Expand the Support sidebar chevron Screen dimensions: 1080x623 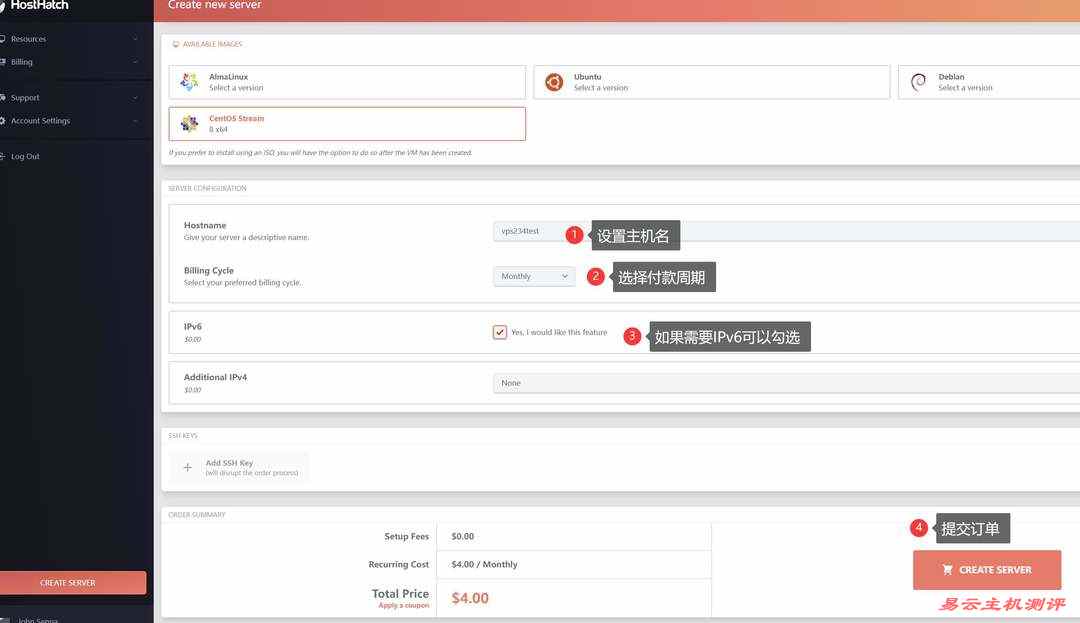(135, 98)
